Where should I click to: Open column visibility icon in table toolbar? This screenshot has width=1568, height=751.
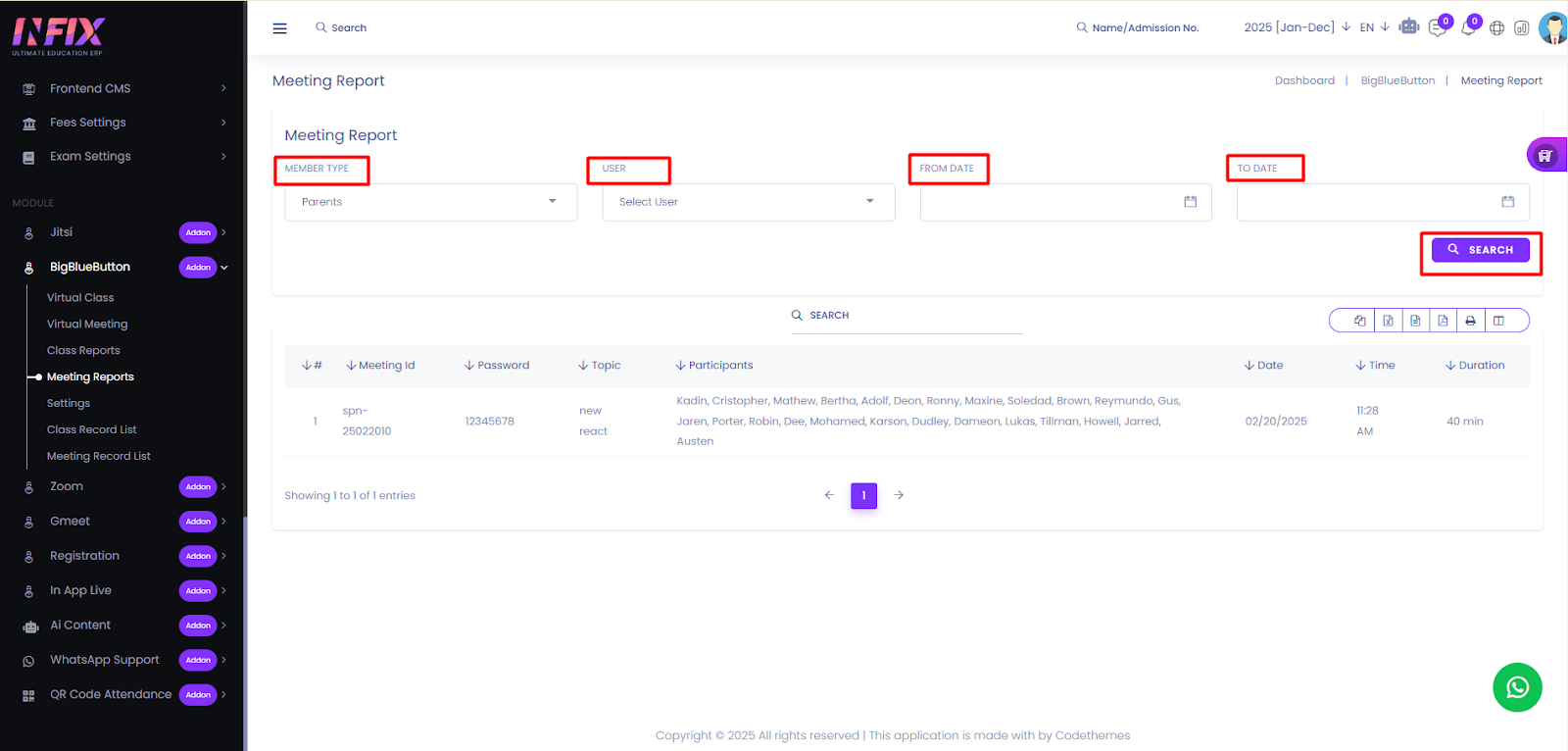coord(1498,321)
